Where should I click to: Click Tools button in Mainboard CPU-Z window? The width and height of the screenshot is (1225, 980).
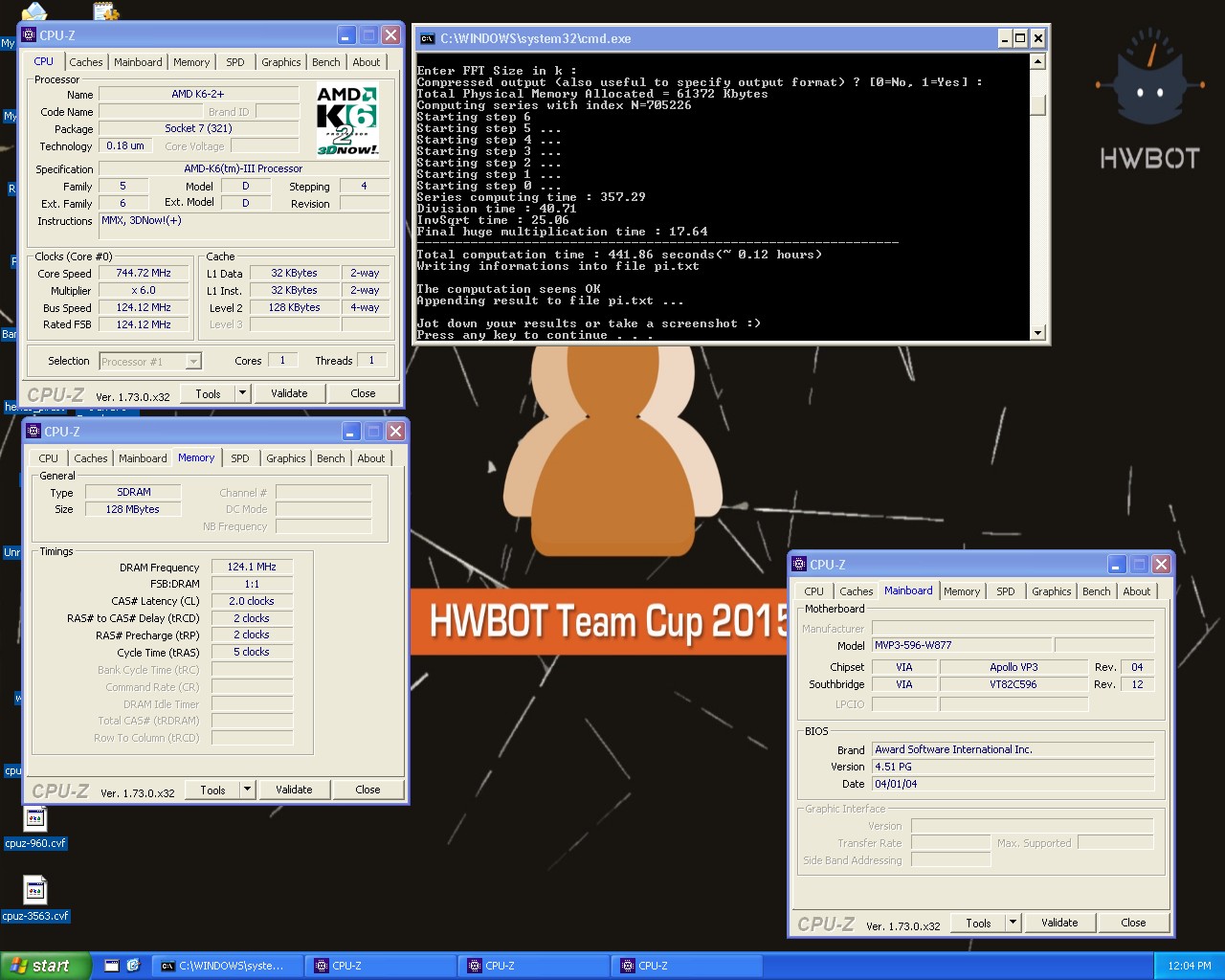click(x=978, y=923)
